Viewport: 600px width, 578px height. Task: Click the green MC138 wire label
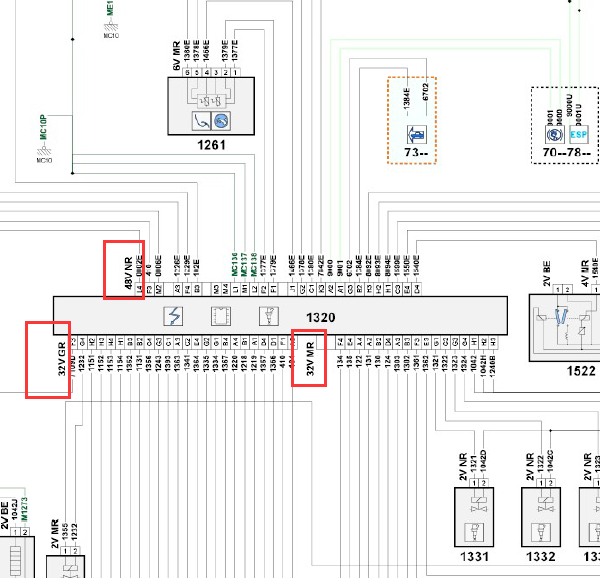coord(254,264)
